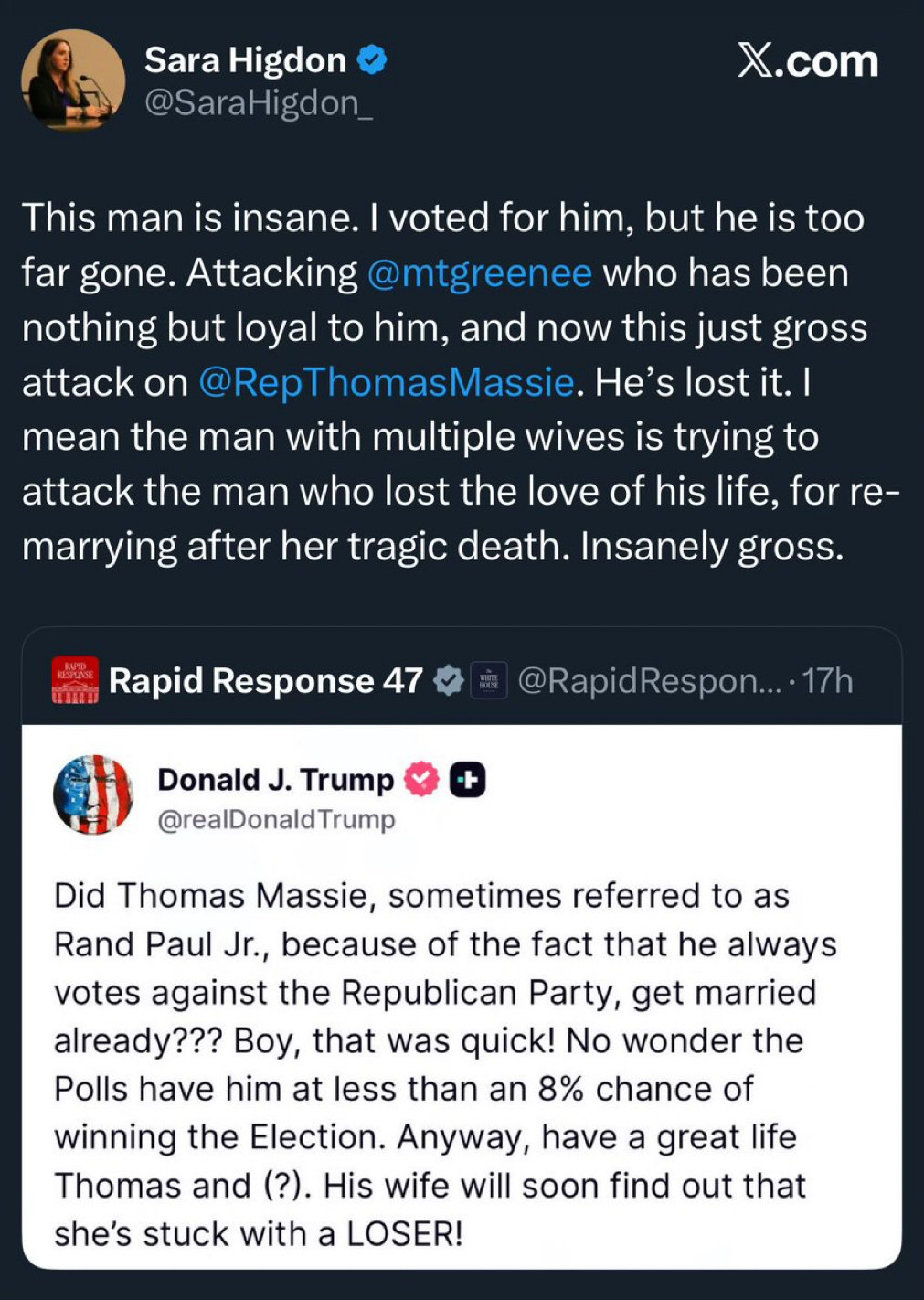The width and height of the screenshot is (924, 1300).
Task: Select the Donald J. Trump name
Action: click(x=275, y=780)
